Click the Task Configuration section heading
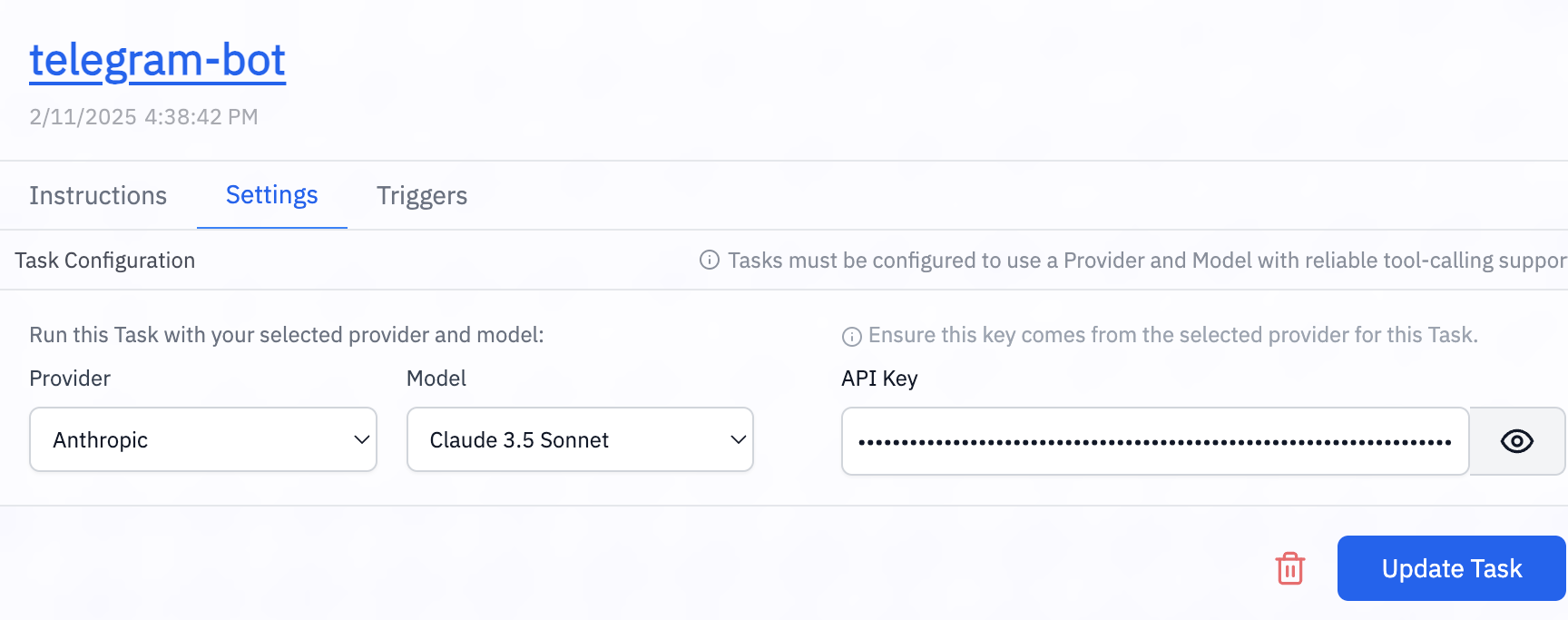 105,261
